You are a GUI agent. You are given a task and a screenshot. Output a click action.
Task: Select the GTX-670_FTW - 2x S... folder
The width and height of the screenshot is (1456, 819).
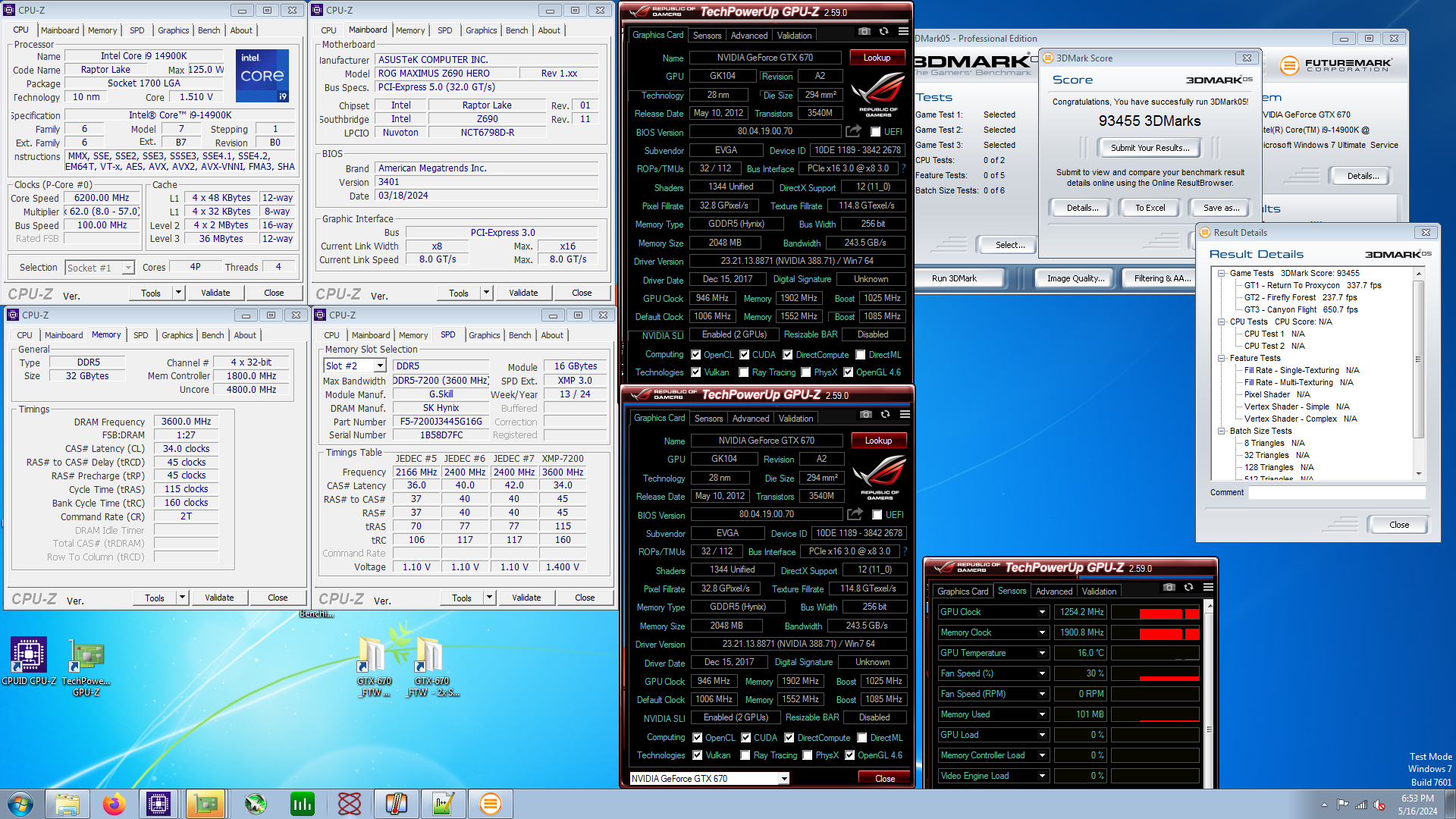pyautogui.click(x=431, y=667)
